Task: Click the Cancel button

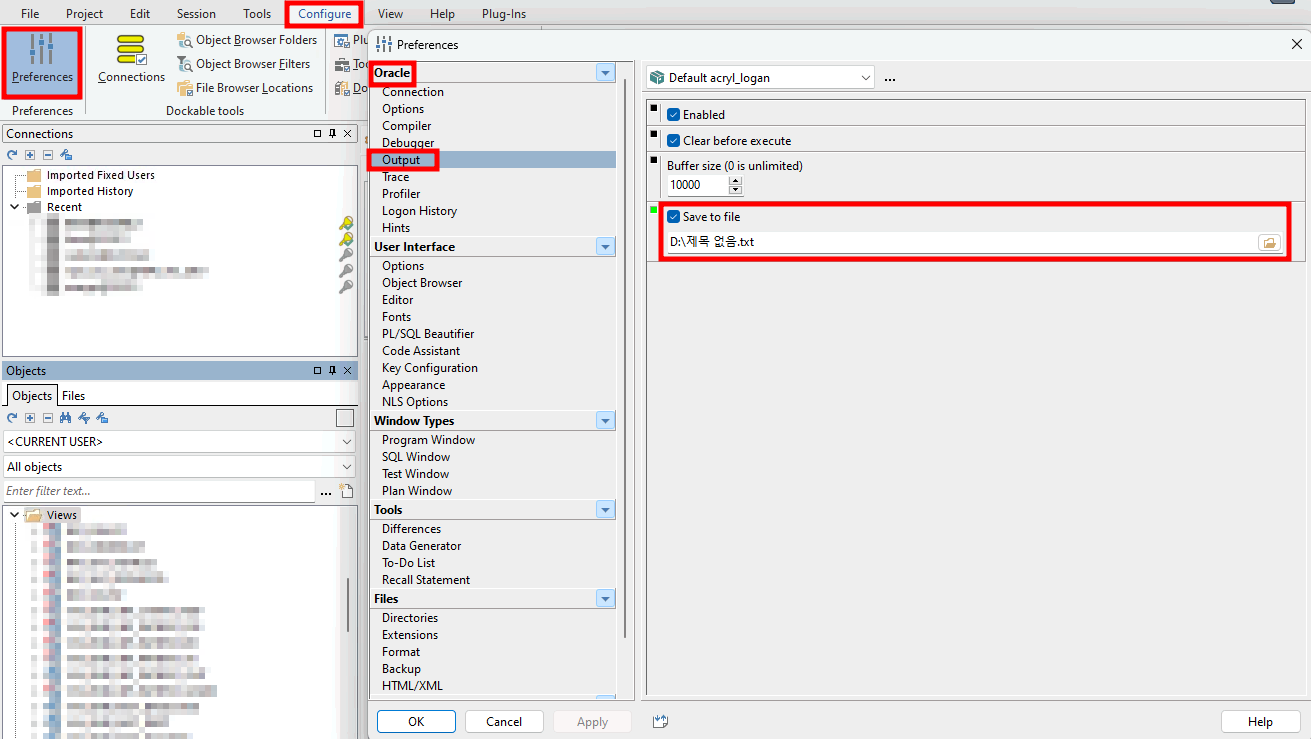Action: click(504, 722)
